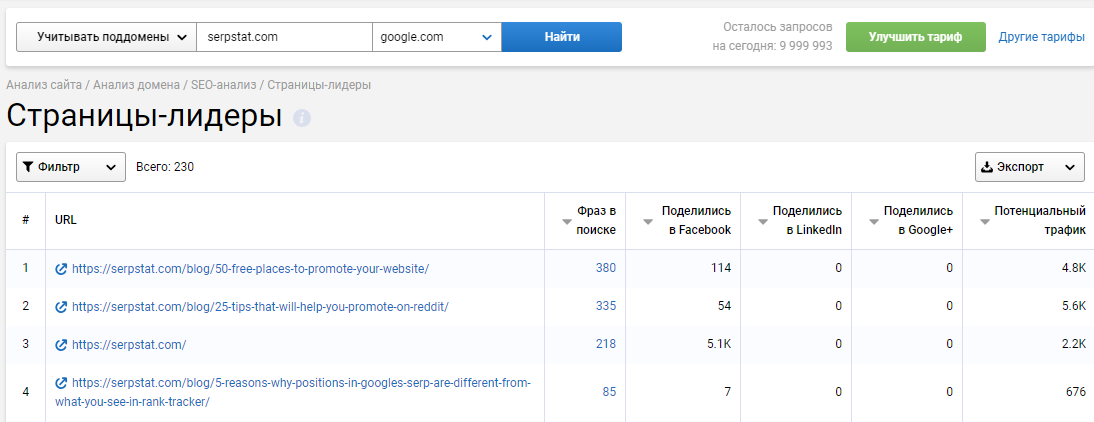Open external link icon for 5-reasons URL
The height and width of the screenshot is (422, 1094).
(x=61, y=383)
